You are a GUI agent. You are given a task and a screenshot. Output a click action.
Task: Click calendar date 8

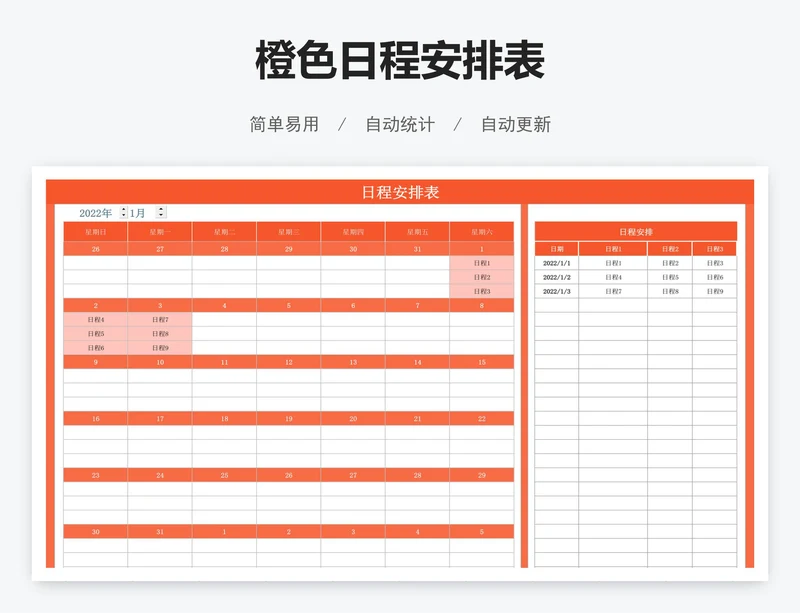pos(482,305)
